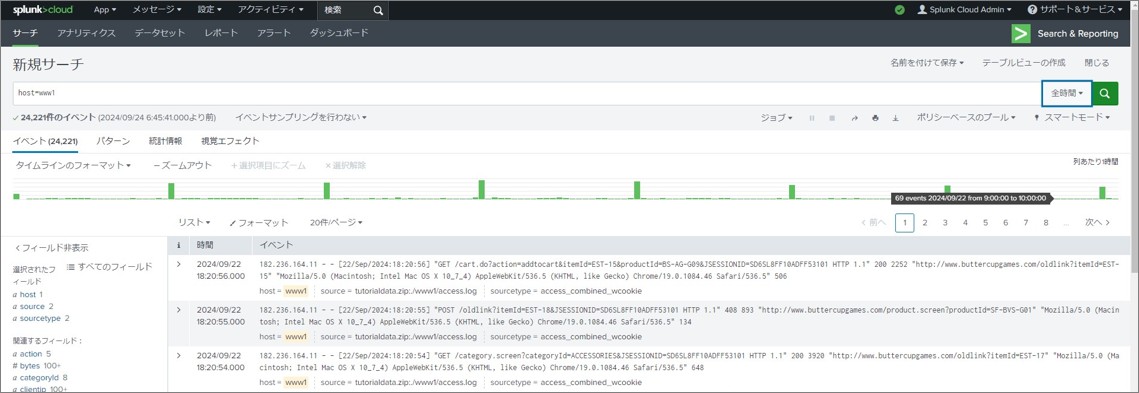Screen dimensions: 1139x393
Task: Open the メッセージ menu
Action: click(x=158, y=10)
